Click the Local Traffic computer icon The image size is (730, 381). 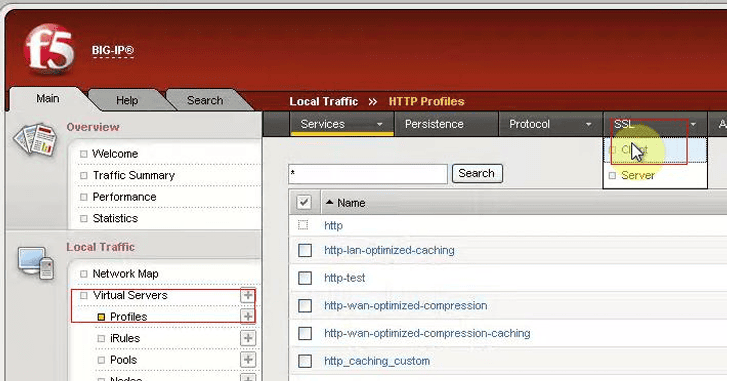[36, 263]
